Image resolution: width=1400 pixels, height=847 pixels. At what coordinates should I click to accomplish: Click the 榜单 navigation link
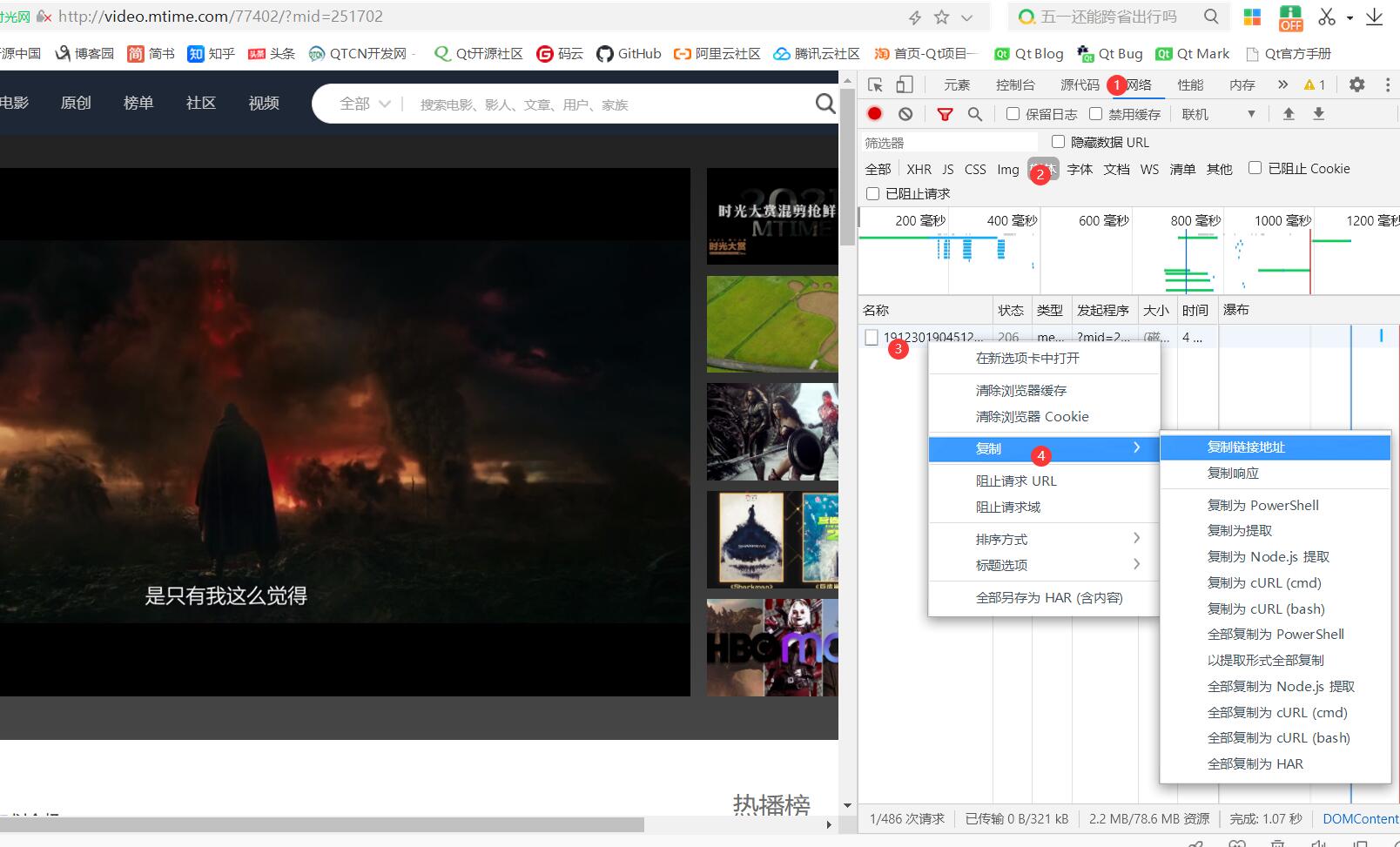click(x=138, y=103)
